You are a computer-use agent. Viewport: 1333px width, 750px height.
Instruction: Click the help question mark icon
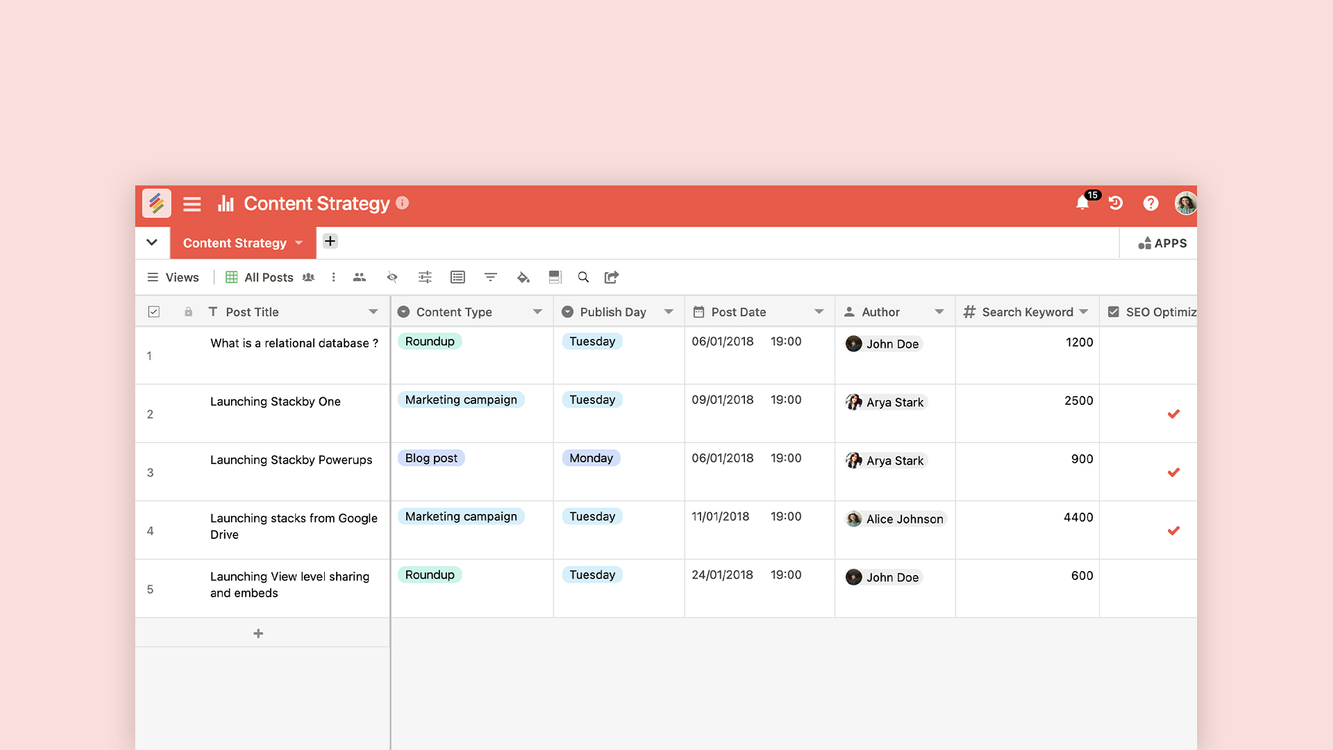(x=1151, y=203)
